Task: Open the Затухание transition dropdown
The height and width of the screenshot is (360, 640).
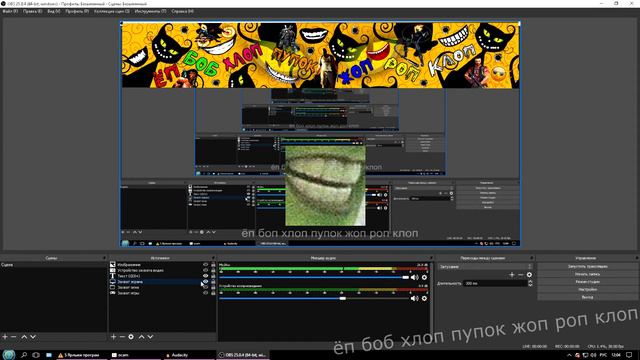Action: point(485,267)
